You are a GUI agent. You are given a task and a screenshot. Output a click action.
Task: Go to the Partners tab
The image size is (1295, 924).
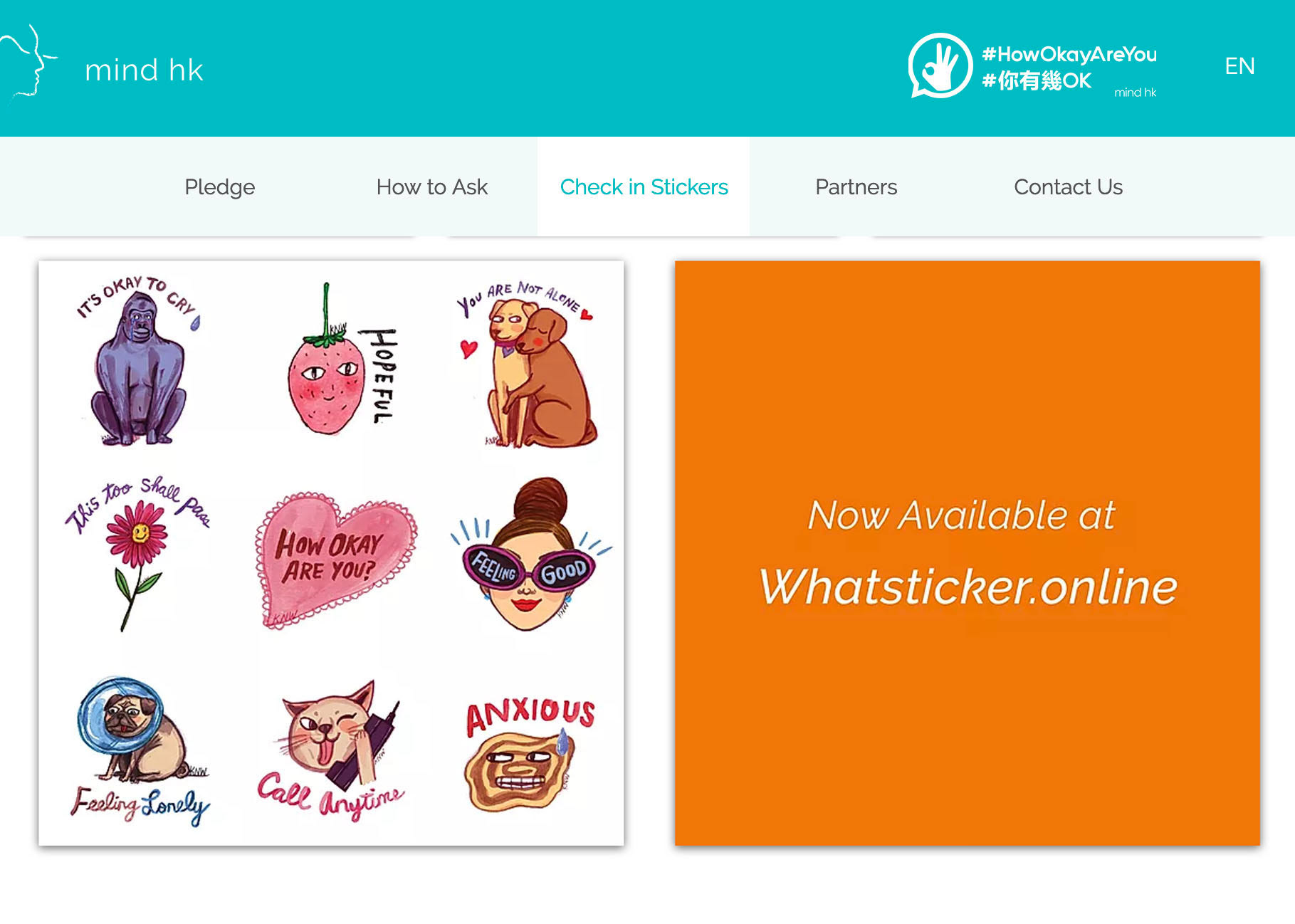pyautogui.click(x=856, y=187)
